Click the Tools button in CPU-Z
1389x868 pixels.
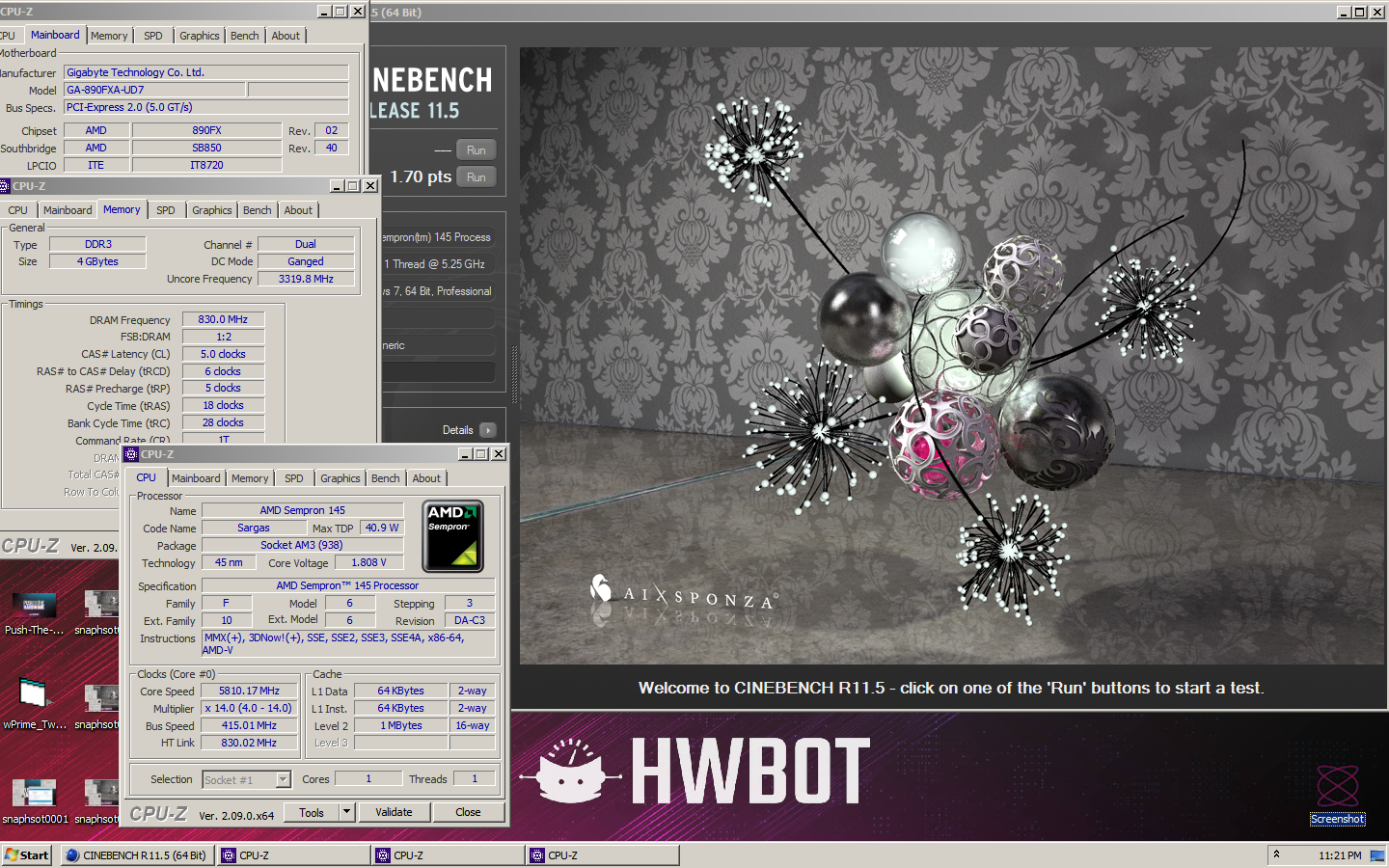point(312,812)
